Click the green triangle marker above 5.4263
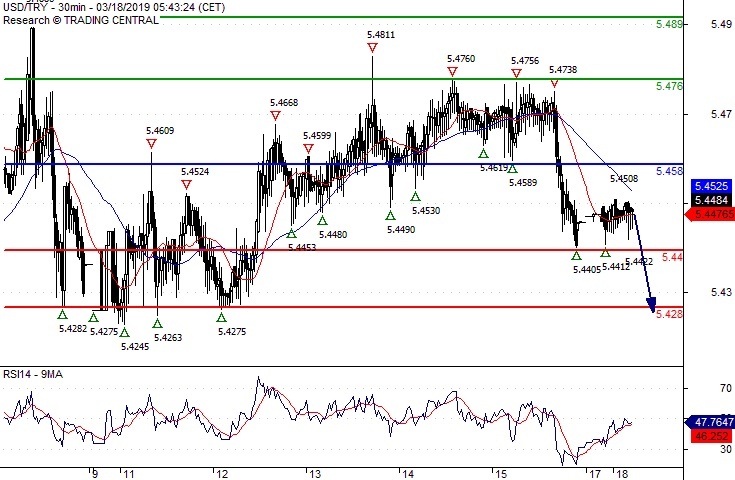The width and height of the screenshot is (735, 480). (x=158, y=323)
